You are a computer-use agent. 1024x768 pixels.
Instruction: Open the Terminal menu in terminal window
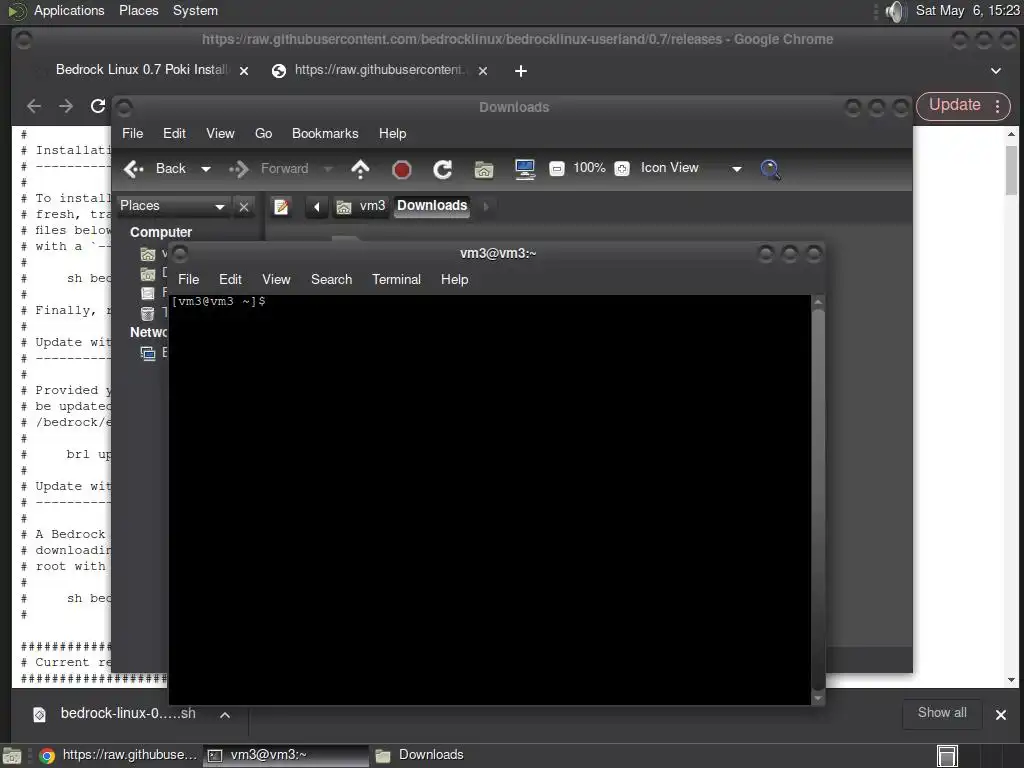click(396, 280)
